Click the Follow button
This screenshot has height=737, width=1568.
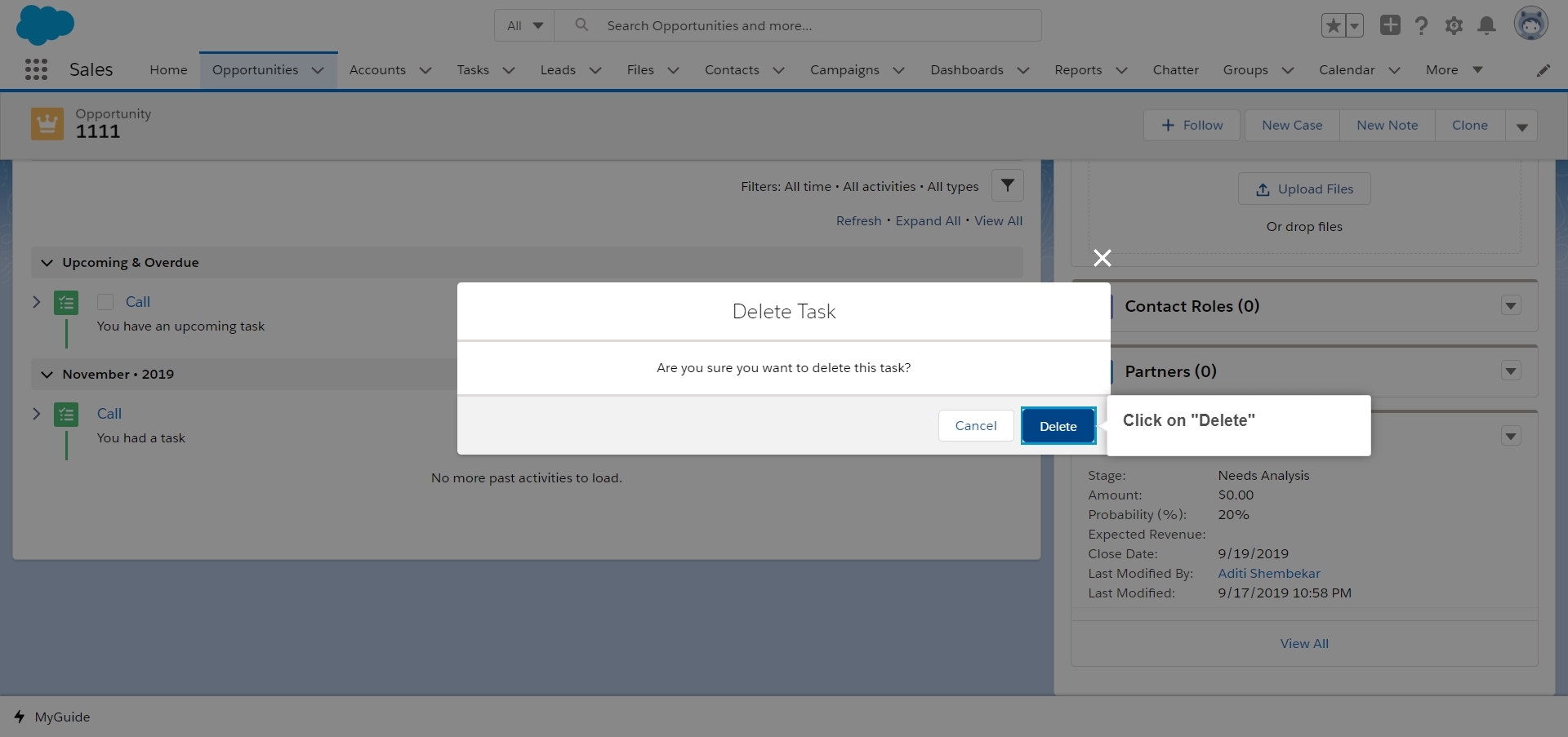click(x=1192, y=126)
